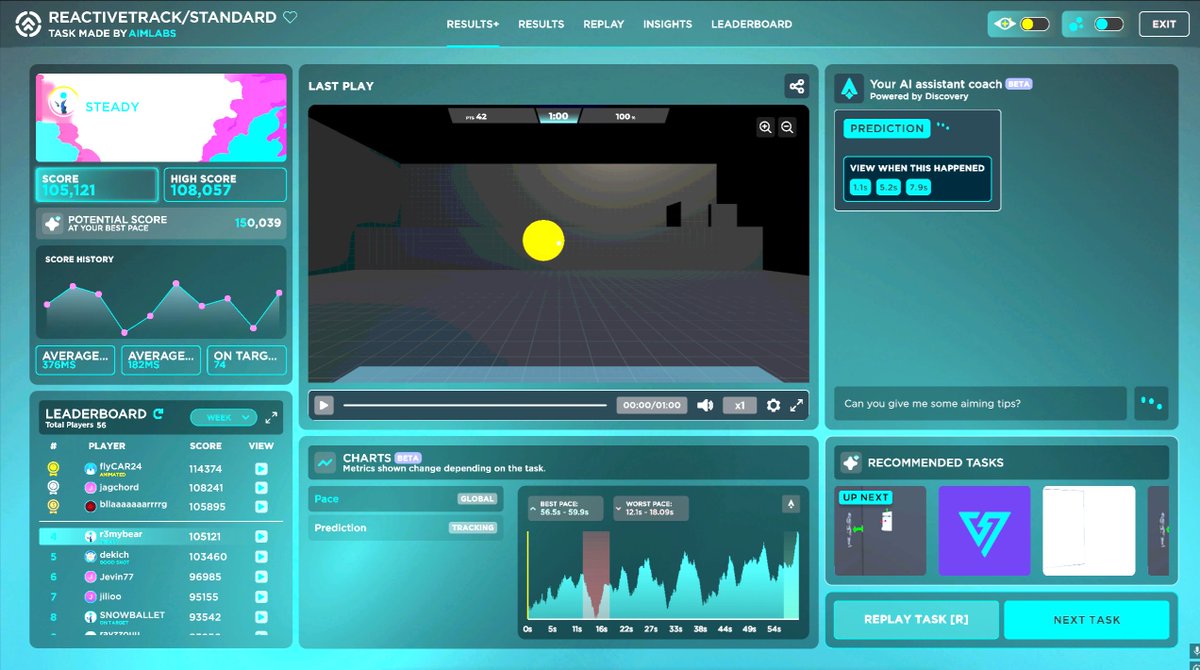View r3mybear's replay

pos(261,537)
